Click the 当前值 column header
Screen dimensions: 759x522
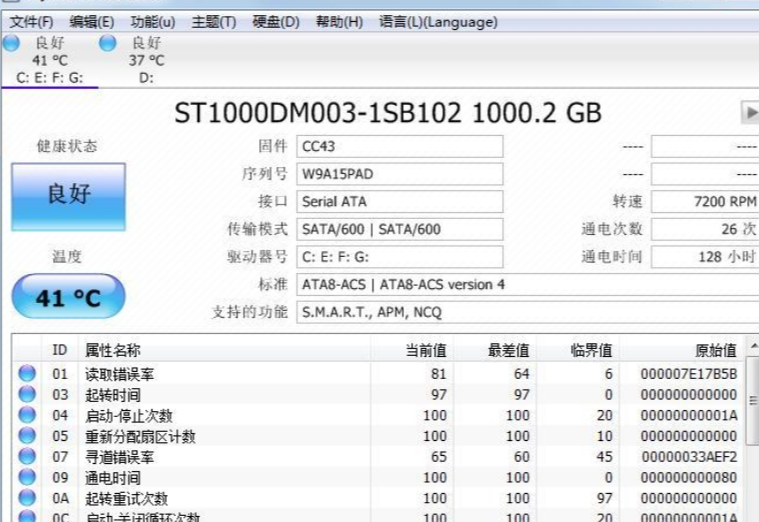pos(411,350)
